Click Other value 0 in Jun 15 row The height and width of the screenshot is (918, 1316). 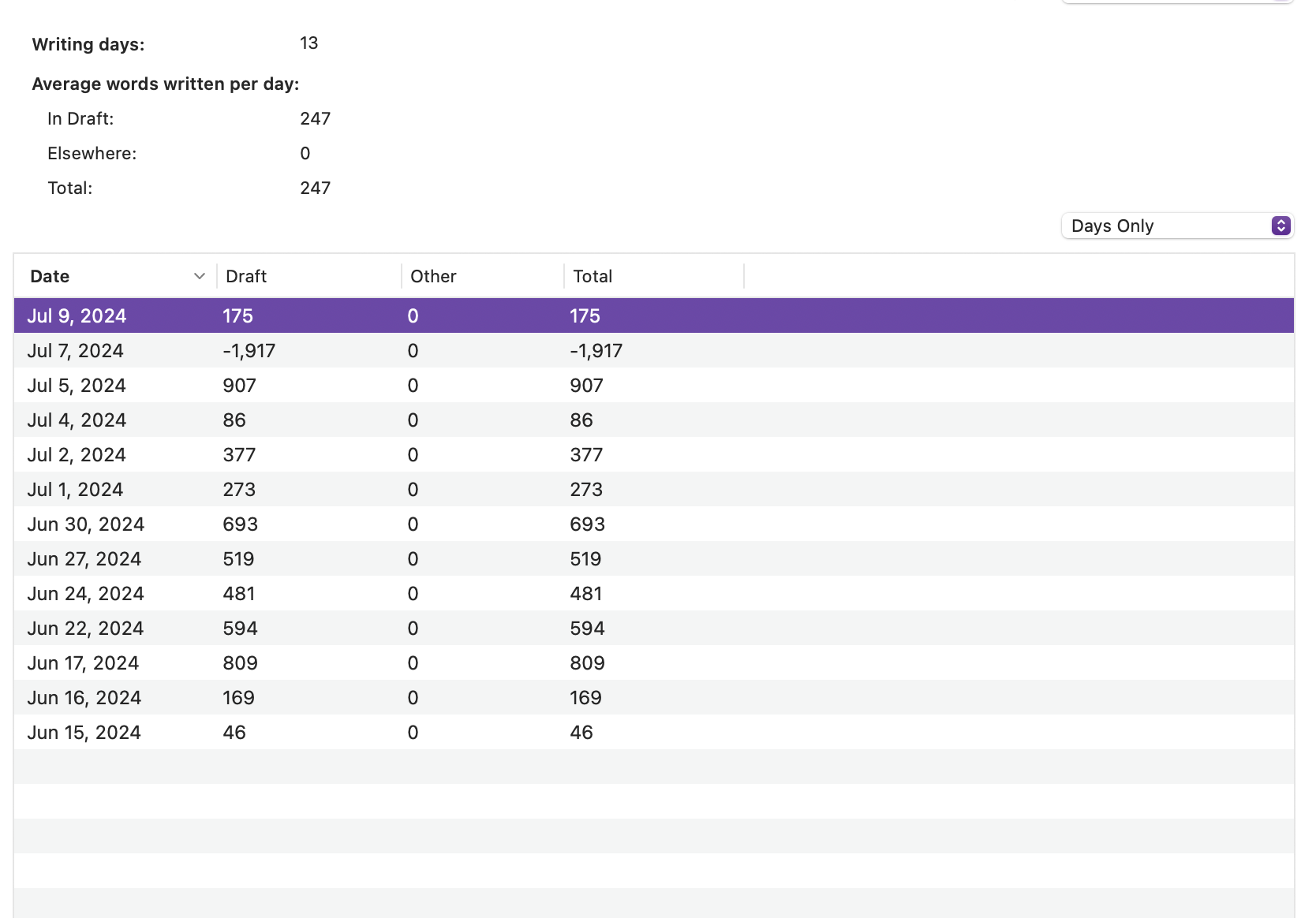tap(413, 733)
